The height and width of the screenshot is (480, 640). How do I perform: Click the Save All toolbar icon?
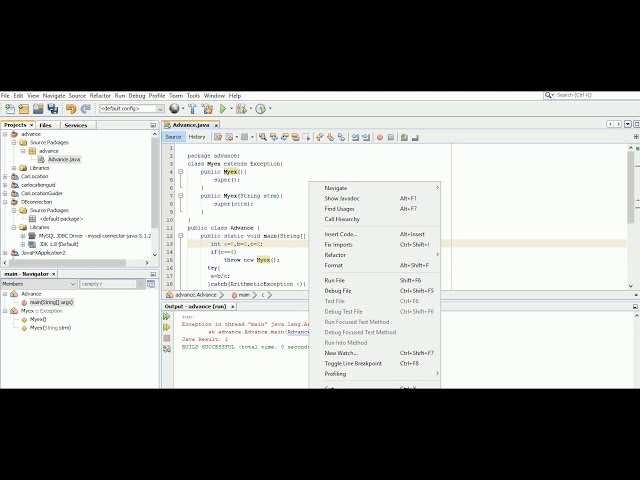[53, 109]
